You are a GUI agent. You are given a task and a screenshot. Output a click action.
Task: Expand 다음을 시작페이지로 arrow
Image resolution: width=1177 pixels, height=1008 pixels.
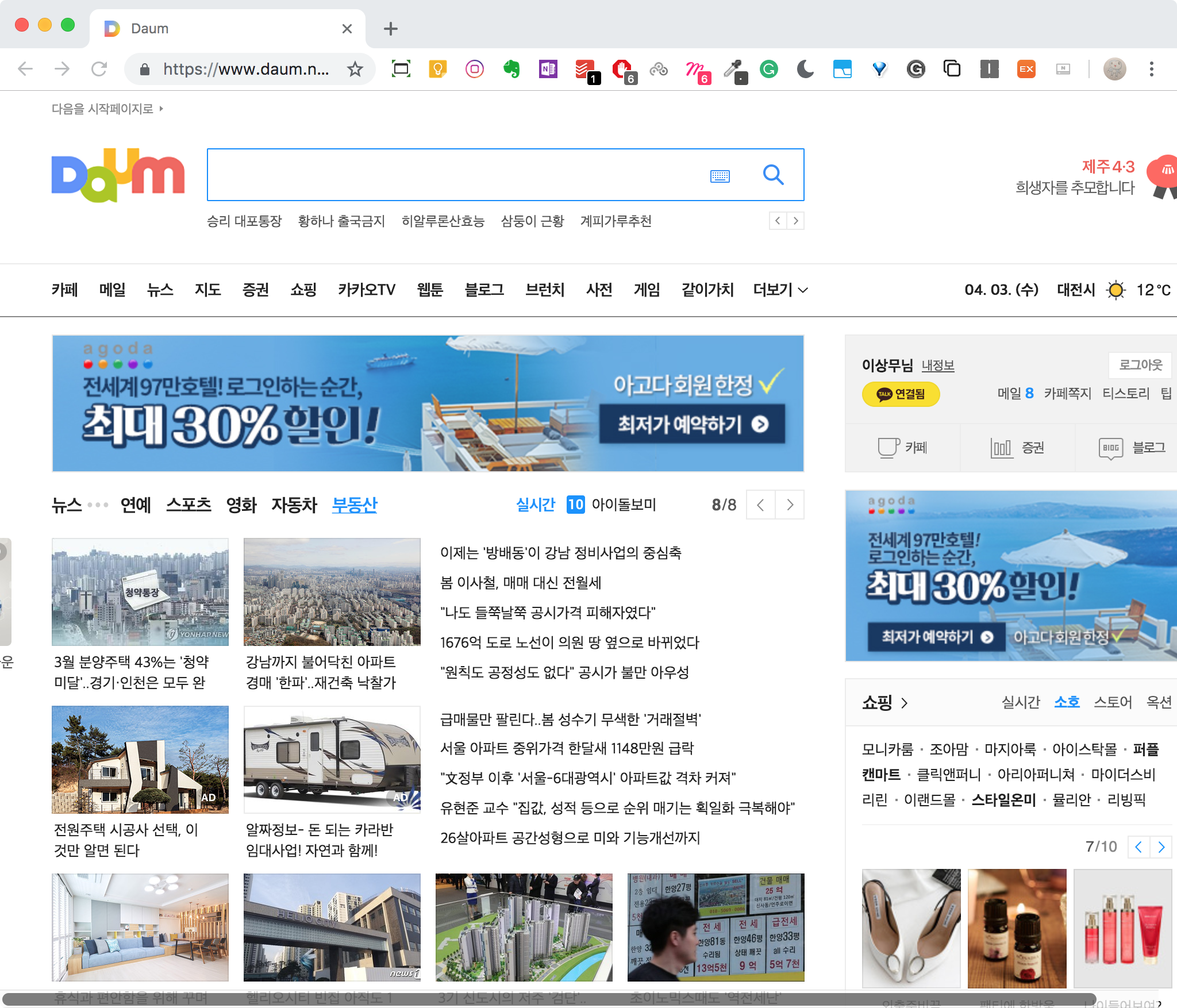pos(161,109)
